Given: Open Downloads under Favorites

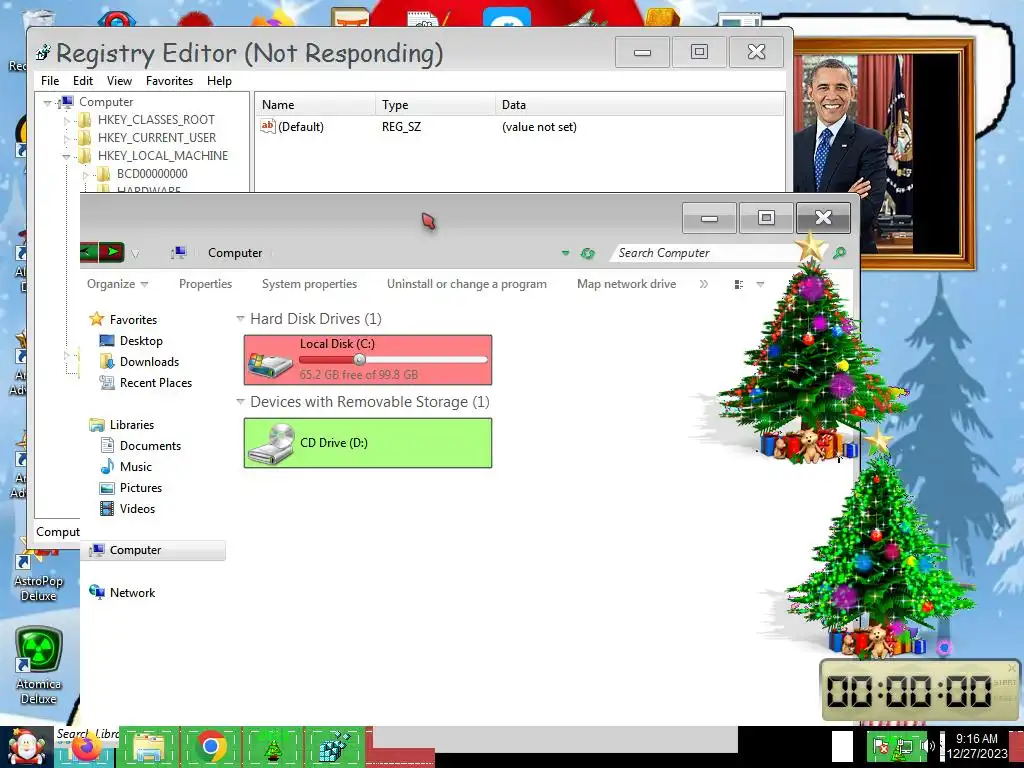Looking at the screenshot, I should [x=150, y=362].
